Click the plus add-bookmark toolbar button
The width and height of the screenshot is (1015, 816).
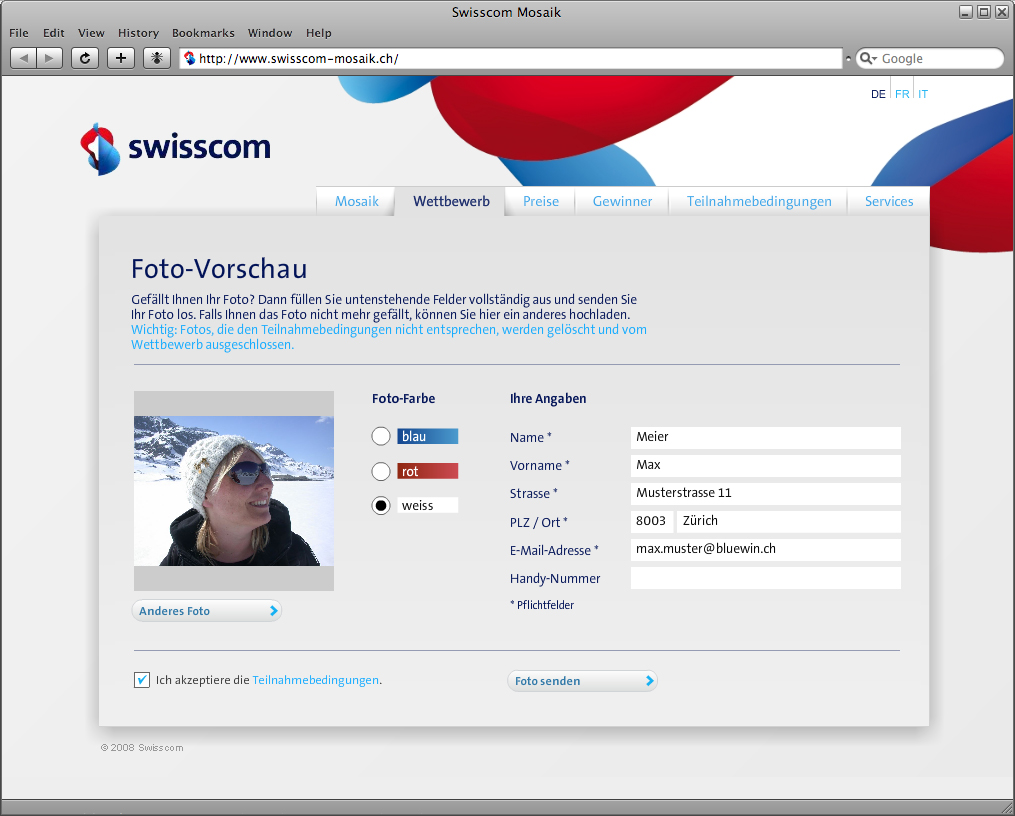[120, 58]
